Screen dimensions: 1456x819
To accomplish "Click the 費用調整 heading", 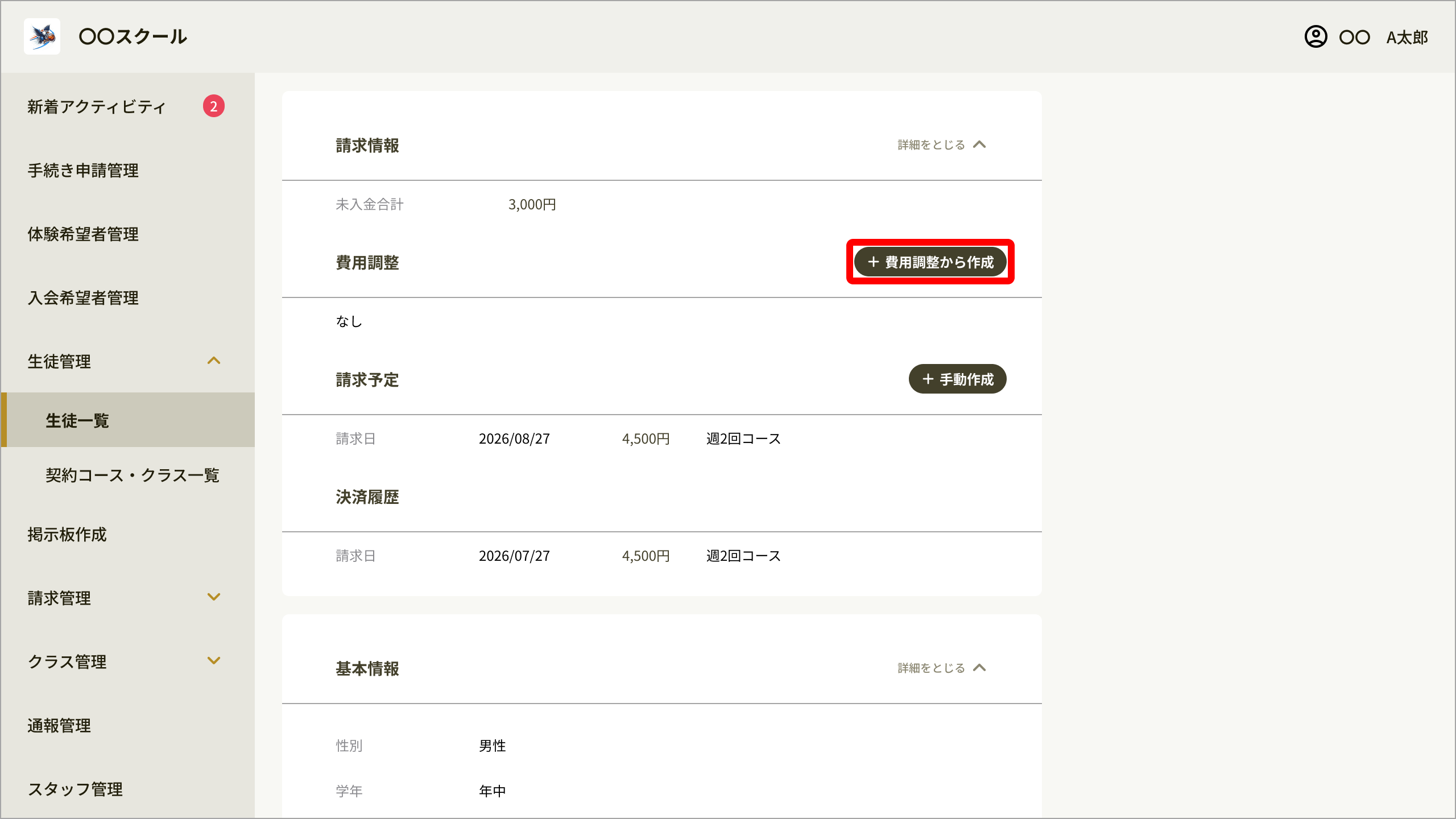I will coord(367,263).
